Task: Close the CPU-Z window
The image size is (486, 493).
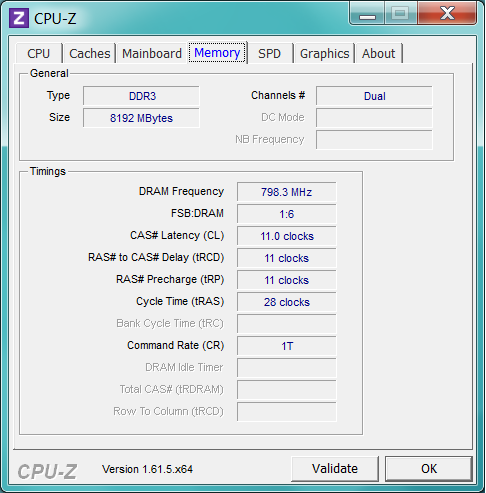Action: coord(447,13)
